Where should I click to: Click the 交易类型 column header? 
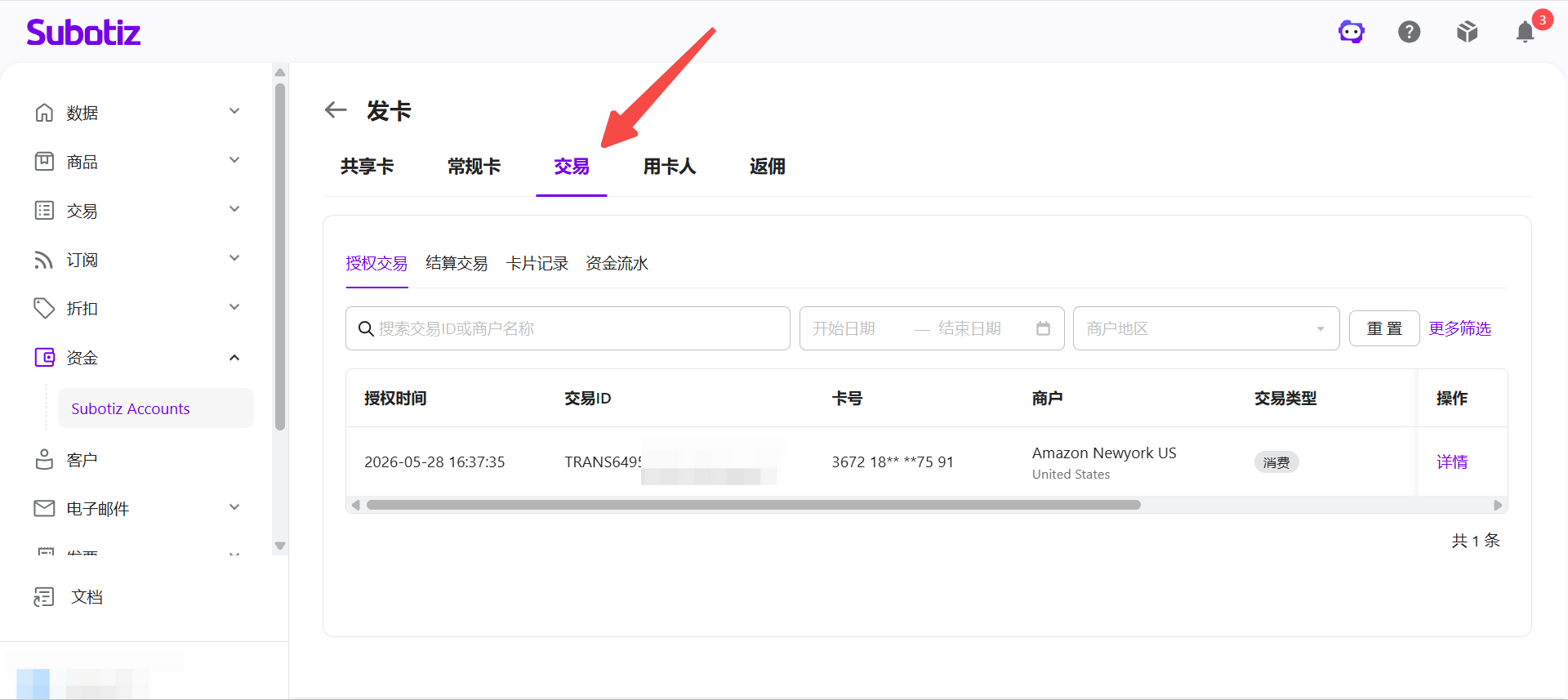tap(1285, 398)
